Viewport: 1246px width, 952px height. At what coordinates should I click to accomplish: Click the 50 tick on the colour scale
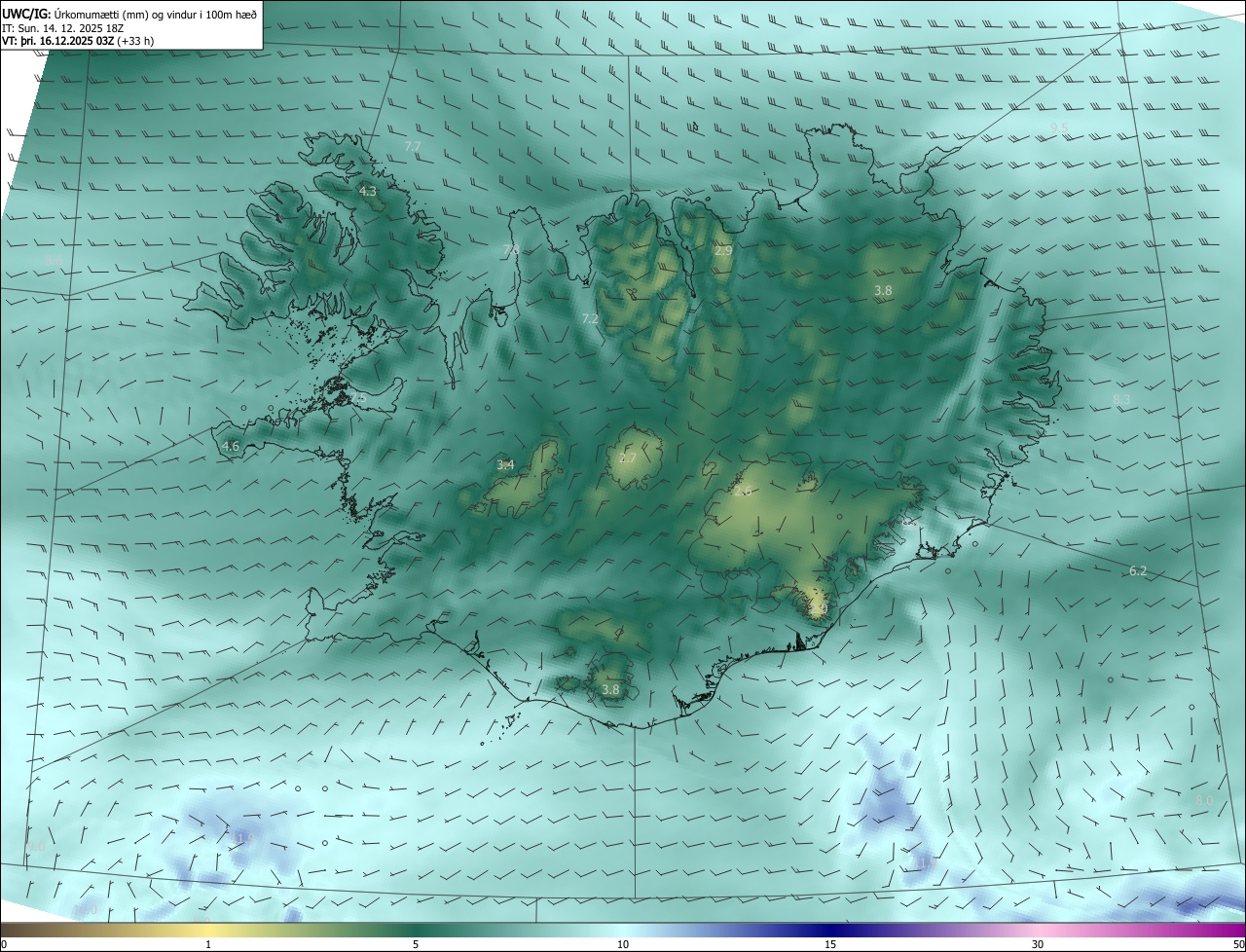click(x=1238, y=944)
